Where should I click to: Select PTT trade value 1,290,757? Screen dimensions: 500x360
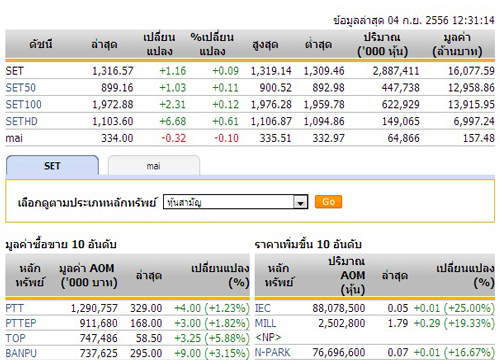(94, 308)
